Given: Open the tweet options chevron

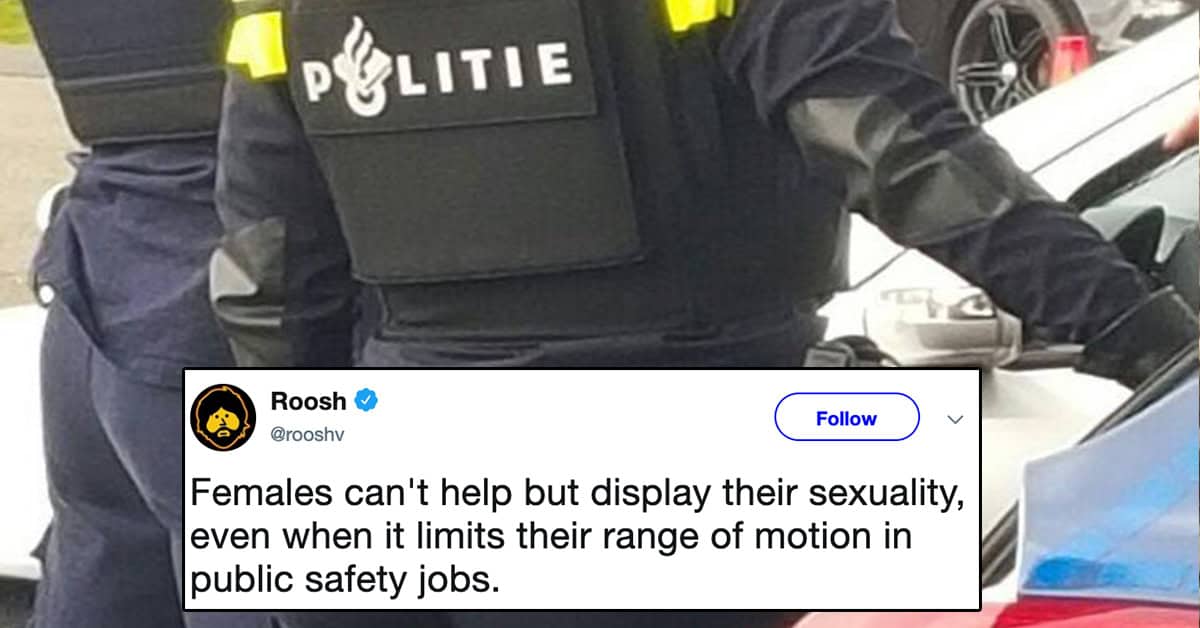Looking at the screenshot, I should [953, 419].
